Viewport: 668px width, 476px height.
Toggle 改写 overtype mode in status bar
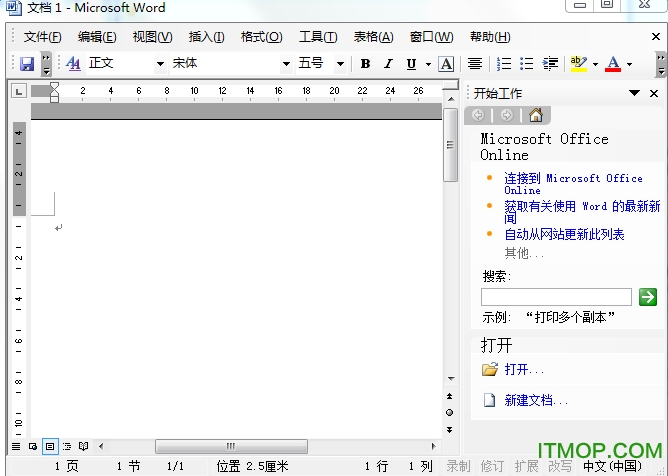pyautogui.click(x=560, y=467)
